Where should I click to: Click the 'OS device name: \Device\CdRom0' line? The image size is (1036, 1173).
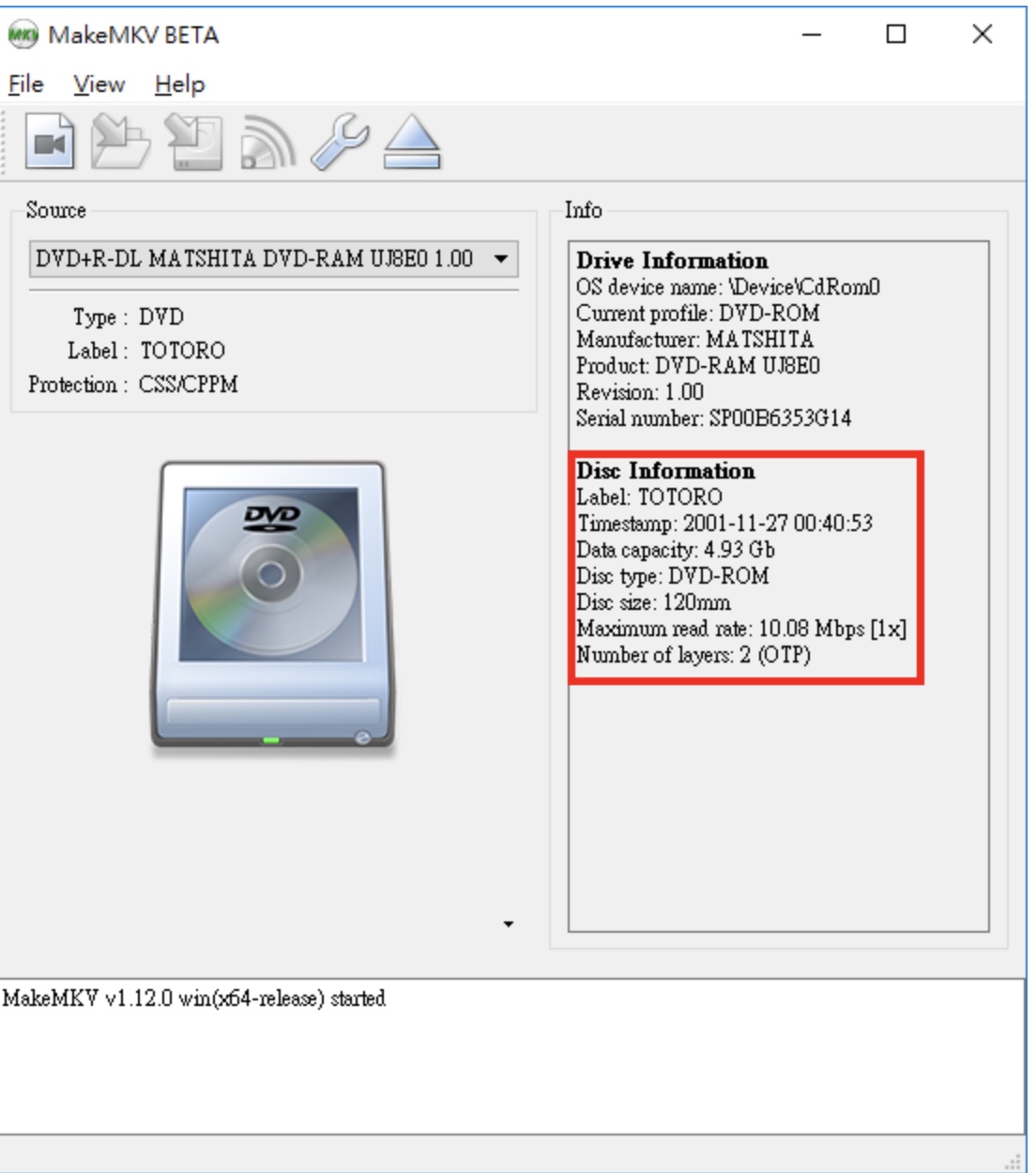728,287
